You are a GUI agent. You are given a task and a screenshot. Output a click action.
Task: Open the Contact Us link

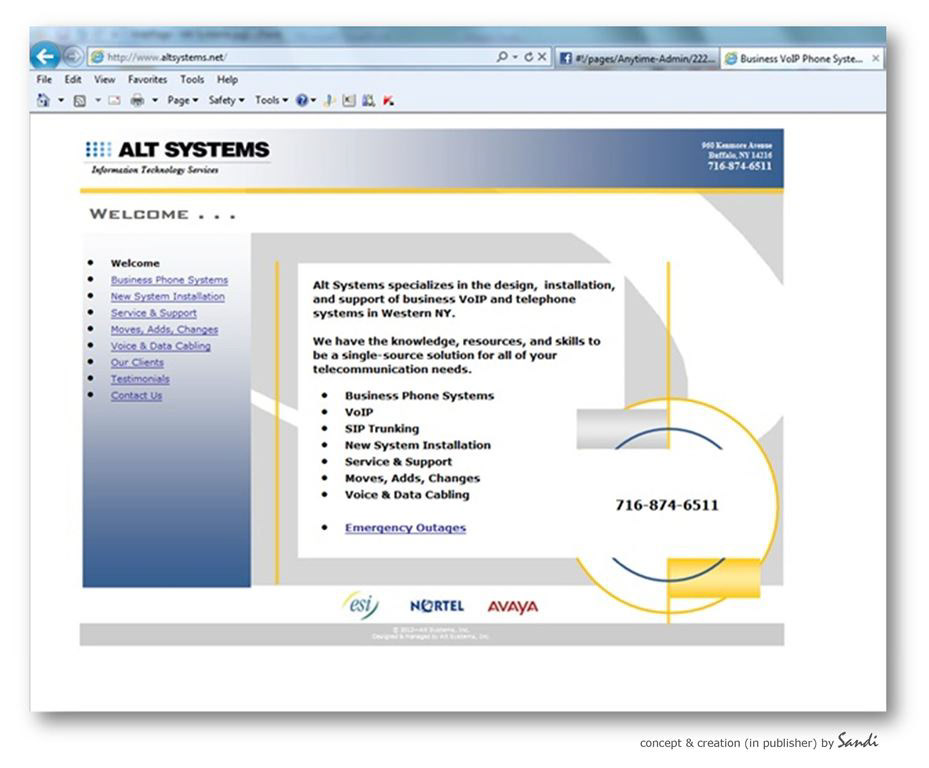[136, 396]
